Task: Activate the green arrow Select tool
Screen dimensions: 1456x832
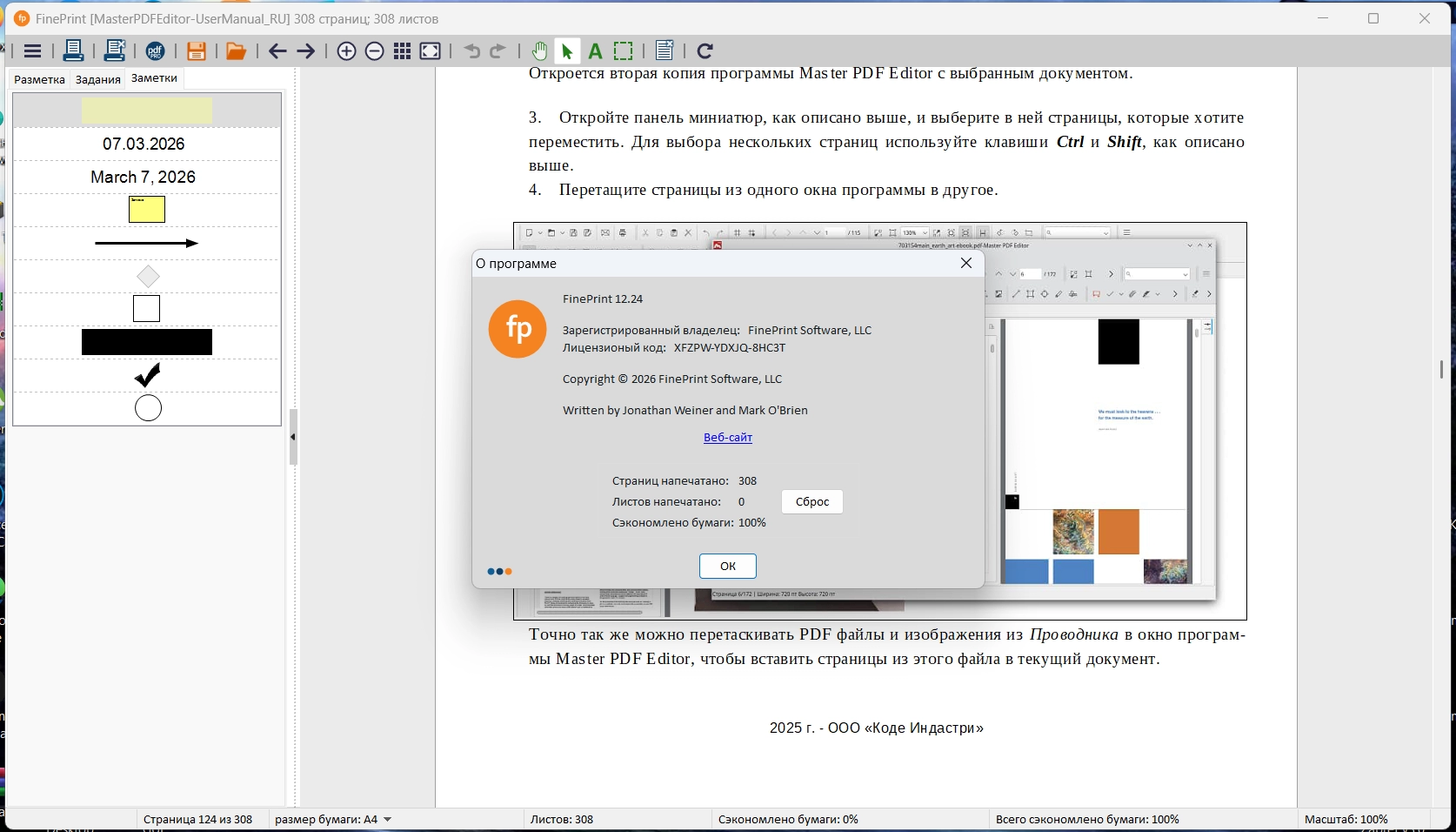Action: [x=567, y=51]
